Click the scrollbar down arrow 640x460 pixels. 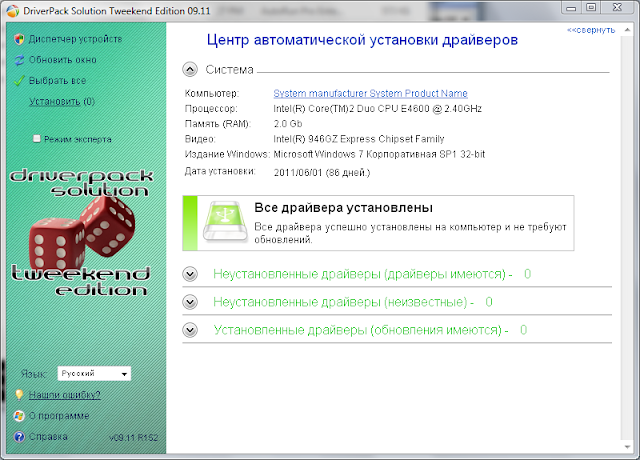(627, 447)
